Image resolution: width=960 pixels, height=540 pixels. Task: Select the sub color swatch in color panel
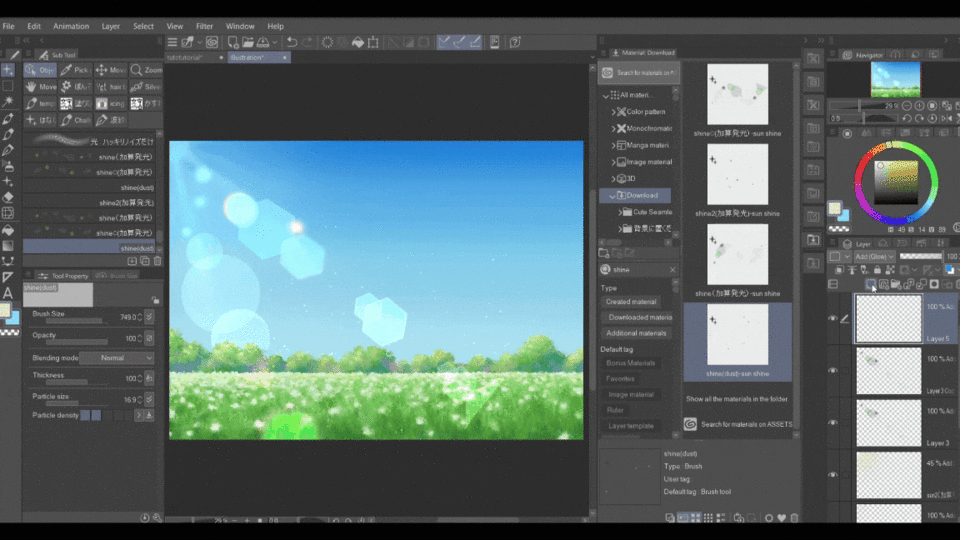(x=844, y=216)
